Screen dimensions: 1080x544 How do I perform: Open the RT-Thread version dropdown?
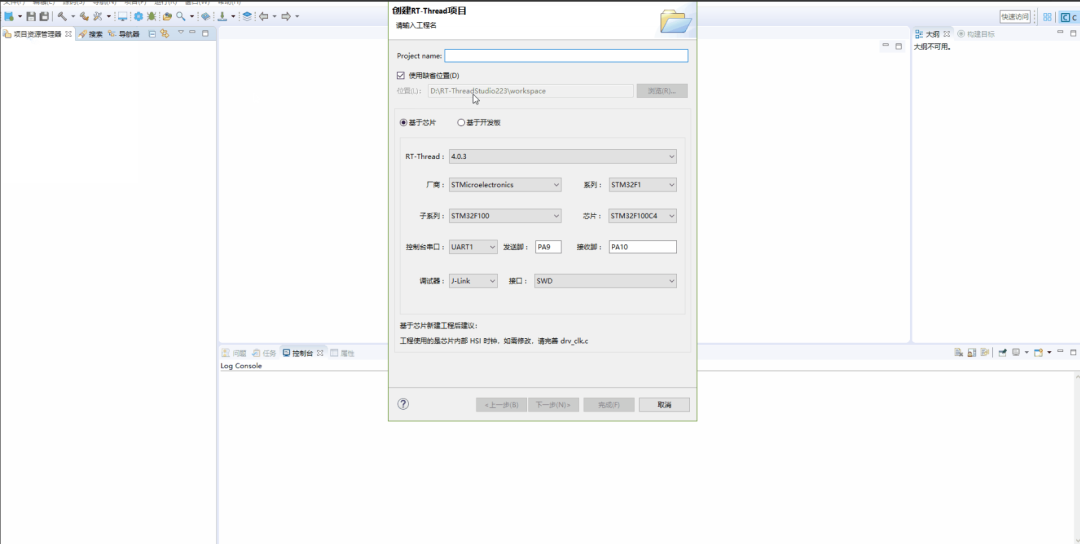coord(562,156)
